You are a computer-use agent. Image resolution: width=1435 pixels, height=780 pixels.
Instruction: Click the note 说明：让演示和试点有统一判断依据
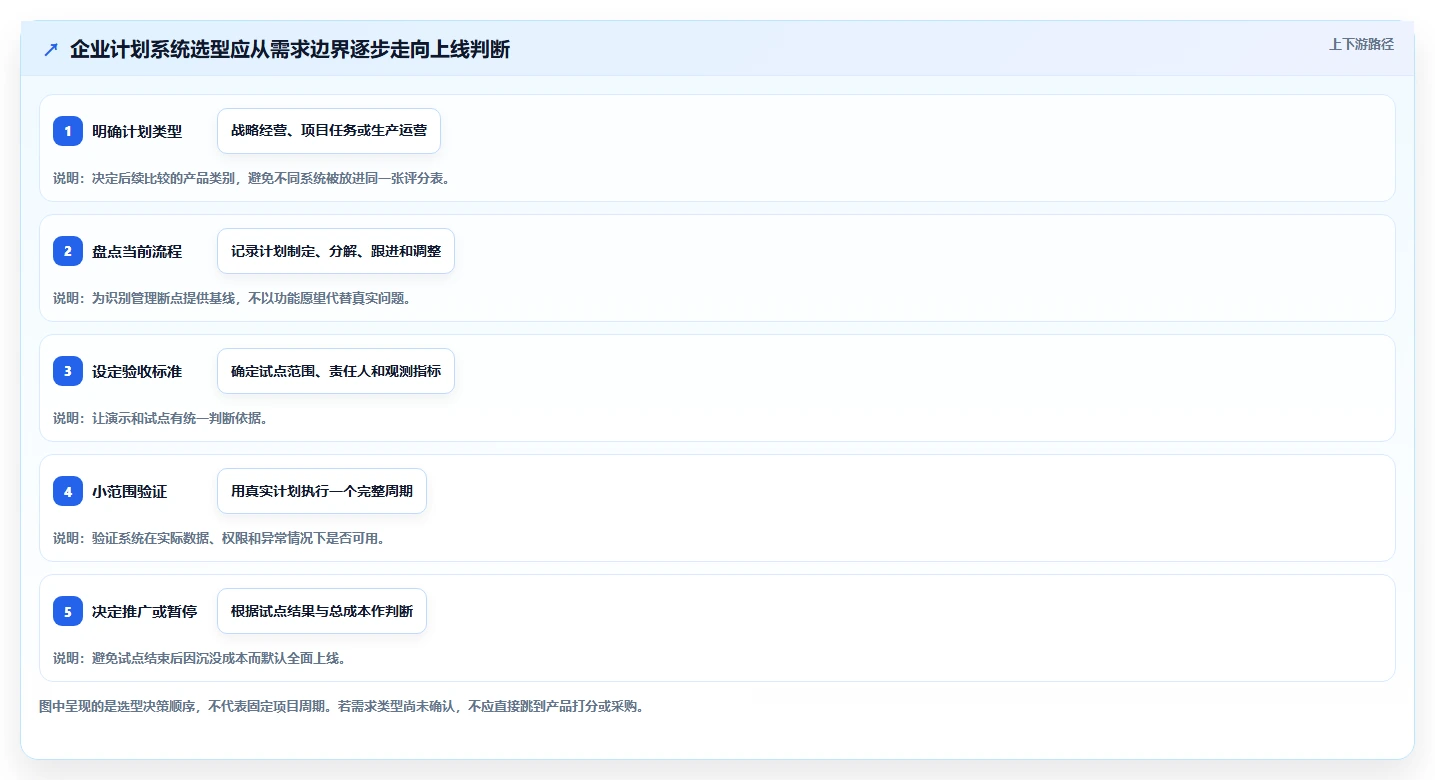pos(160,418)
